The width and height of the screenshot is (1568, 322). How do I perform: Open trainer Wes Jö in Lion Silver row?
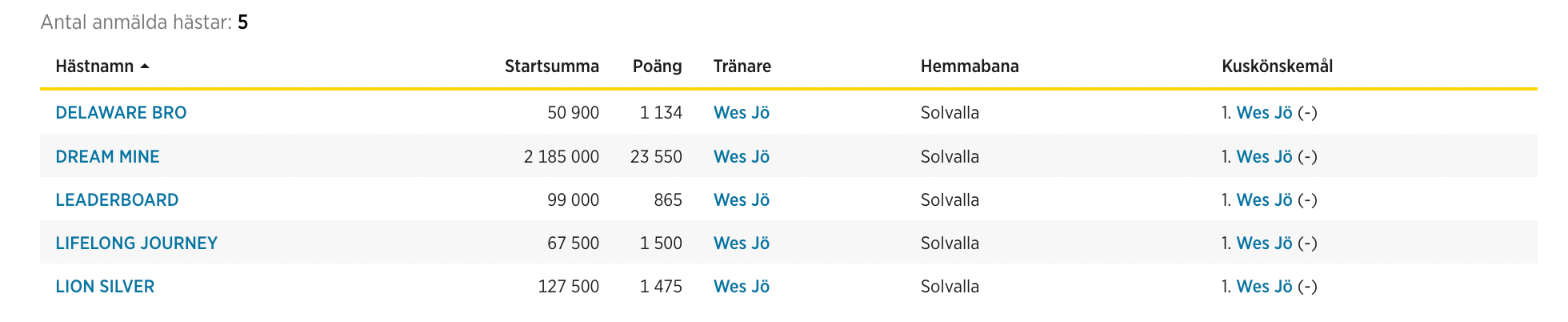741,287
